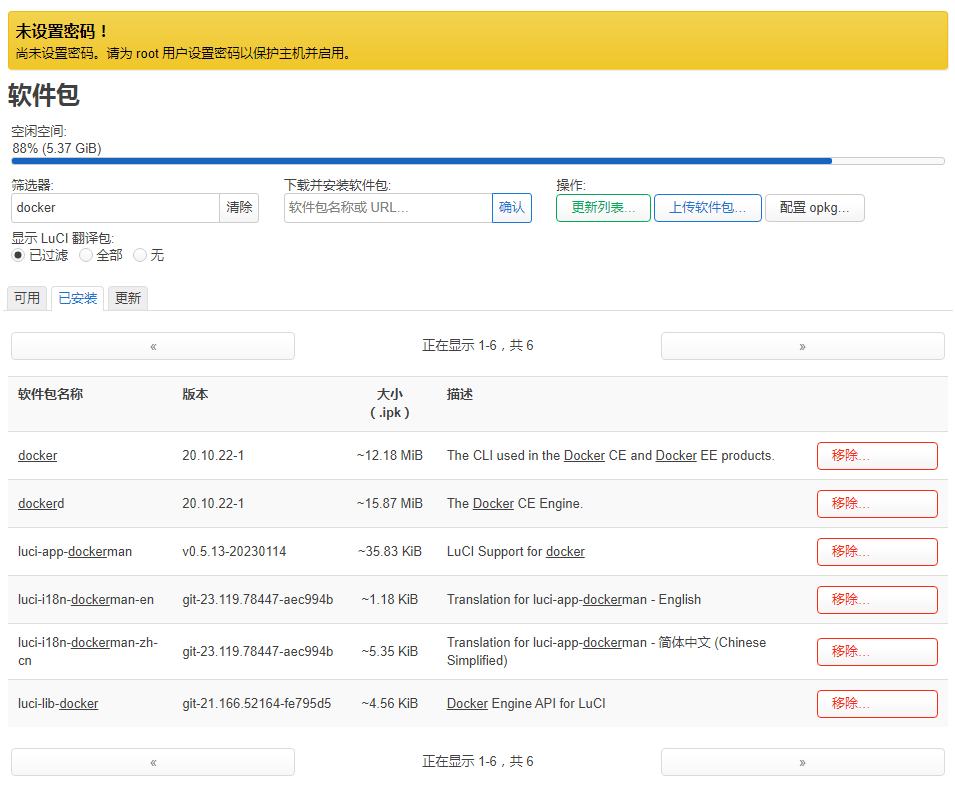Image resolution: width=955 pixels, height=810 pixels.
Task: Click the 软件包名称或 URL input field
Action: tap(388, 208)
